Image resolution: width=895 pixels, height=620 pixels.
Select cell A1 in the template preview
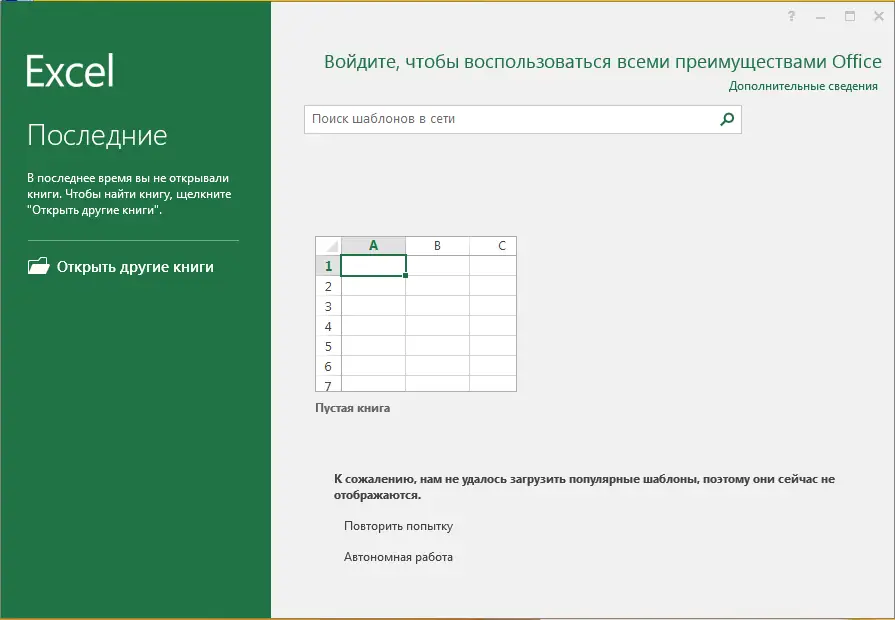click(x=372, y=265)
